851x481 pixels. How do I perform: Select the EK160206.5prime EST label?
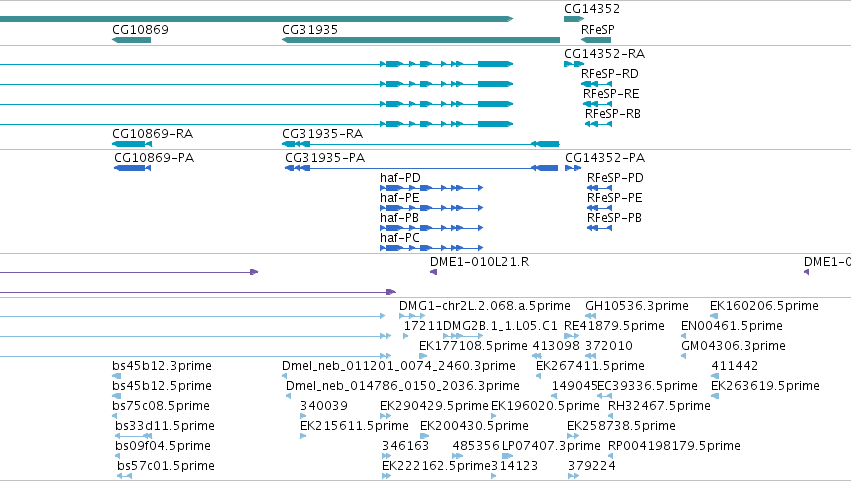(764, 306)
